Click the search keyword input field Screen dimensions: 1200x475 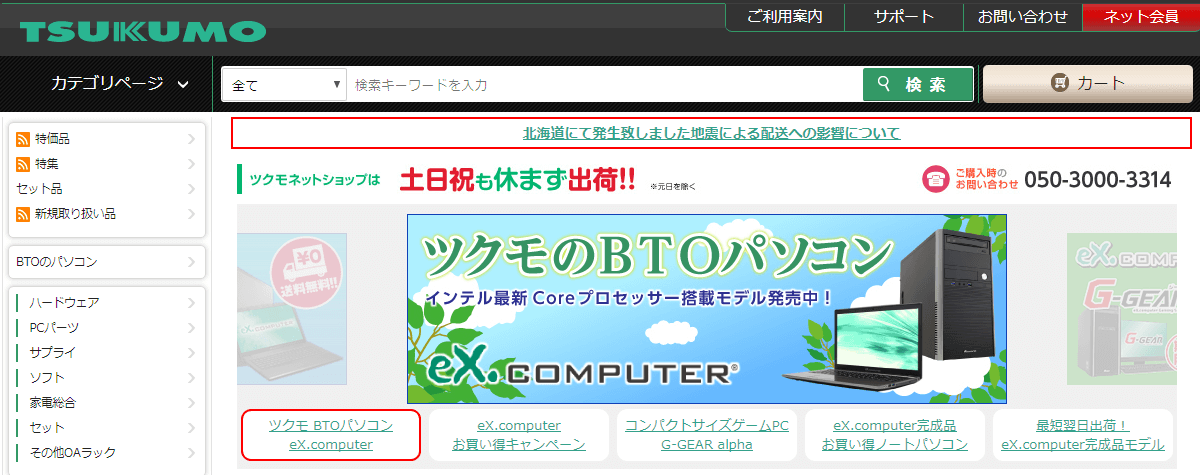(604, 85)
